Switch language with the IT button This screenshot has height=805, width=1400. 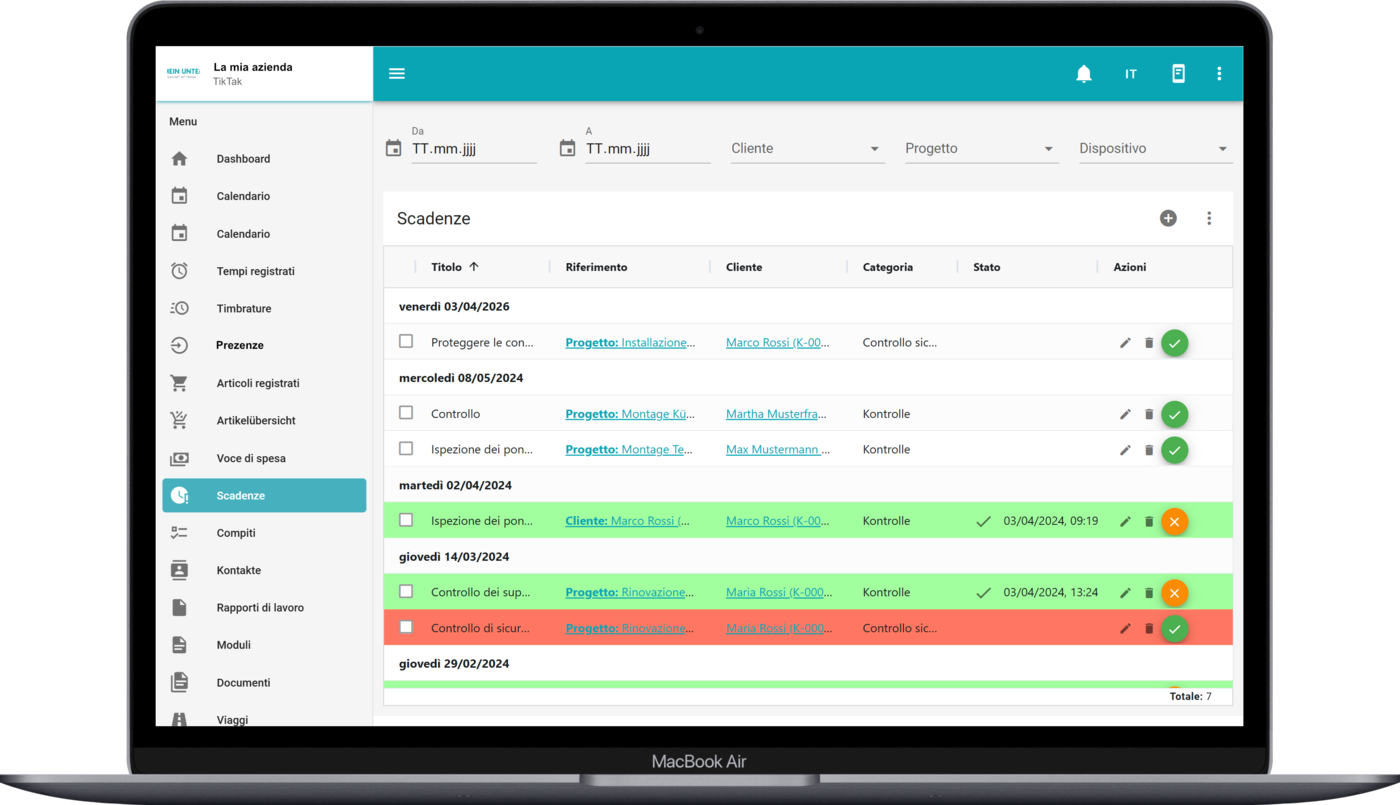coord(1130,74)
